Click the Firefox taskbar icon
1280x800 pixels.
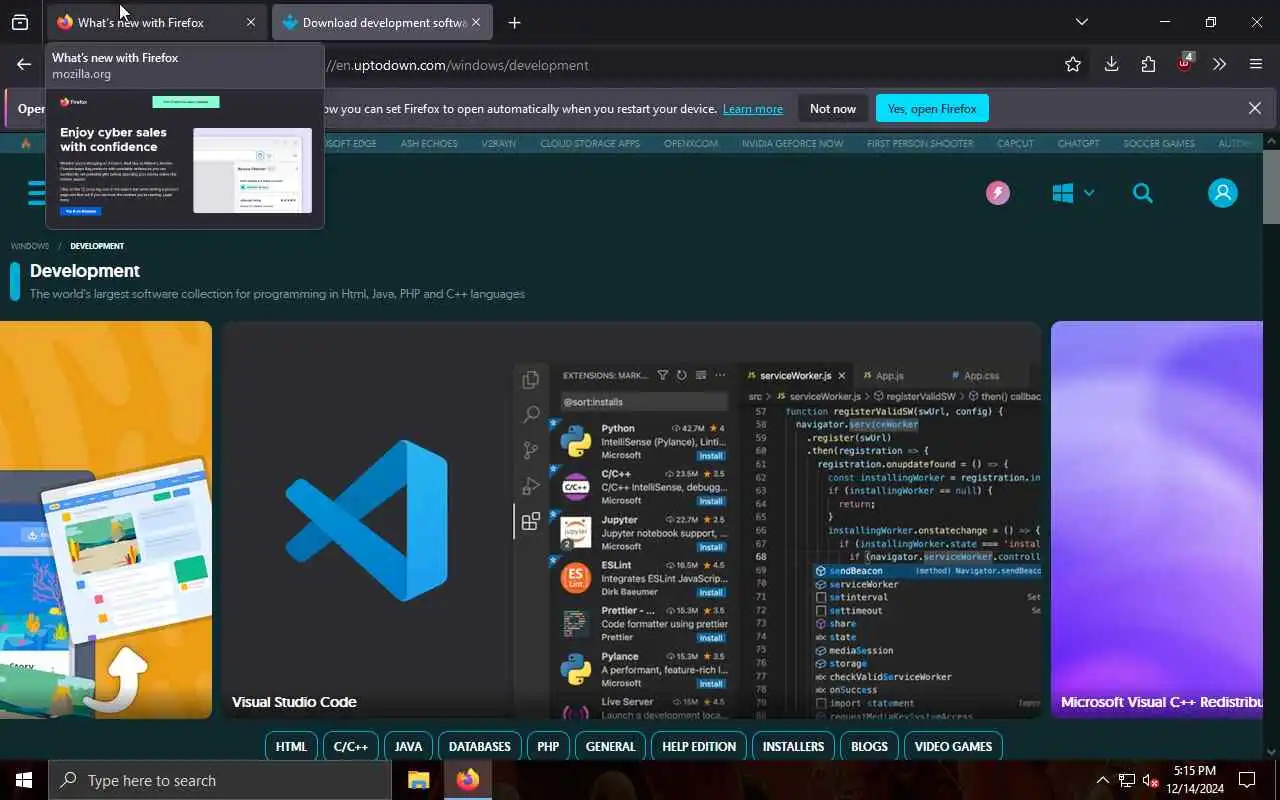[x=468, y=780]
